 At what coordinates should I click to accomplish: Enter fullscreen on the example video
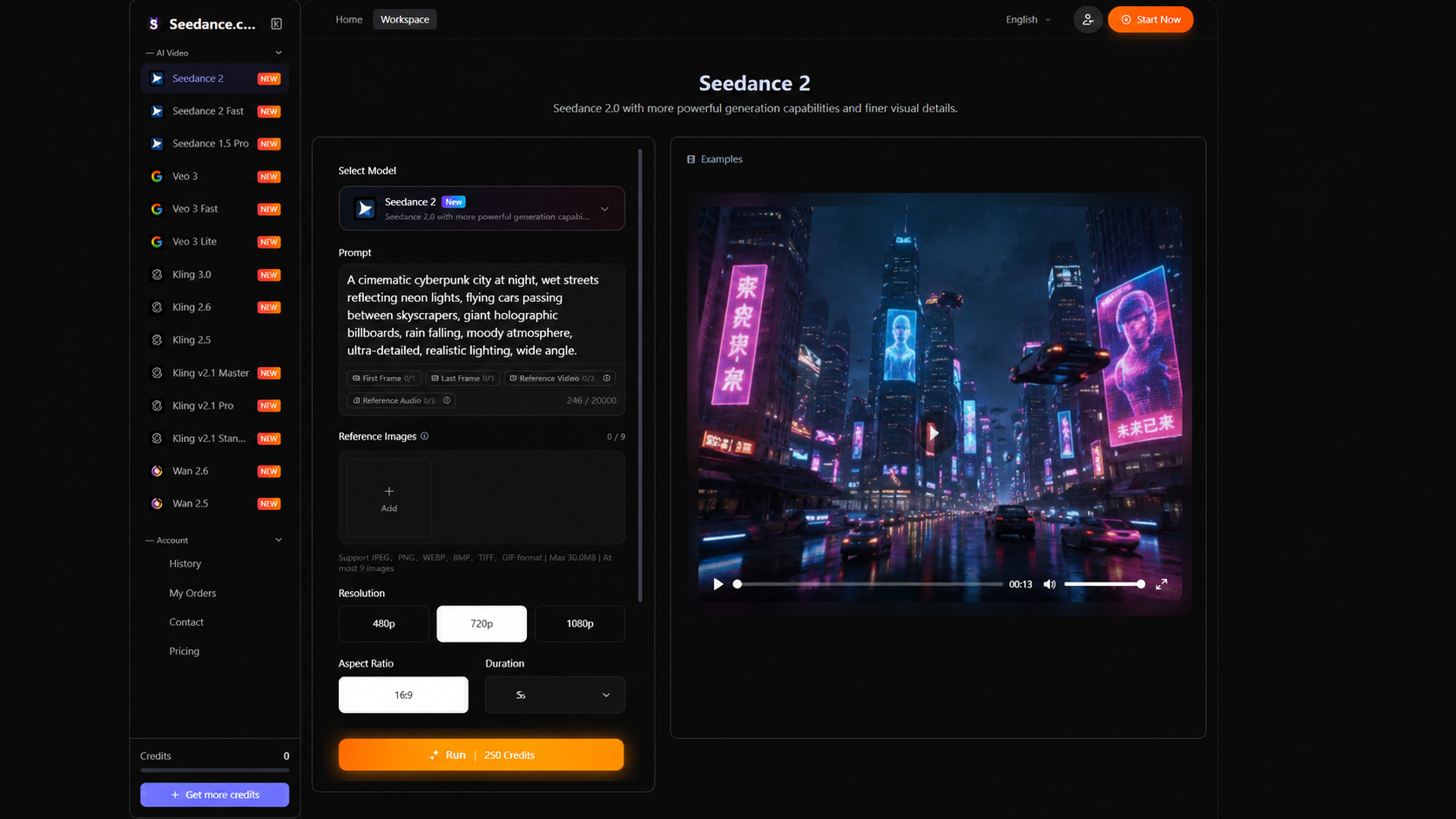tap(1161, 584)
